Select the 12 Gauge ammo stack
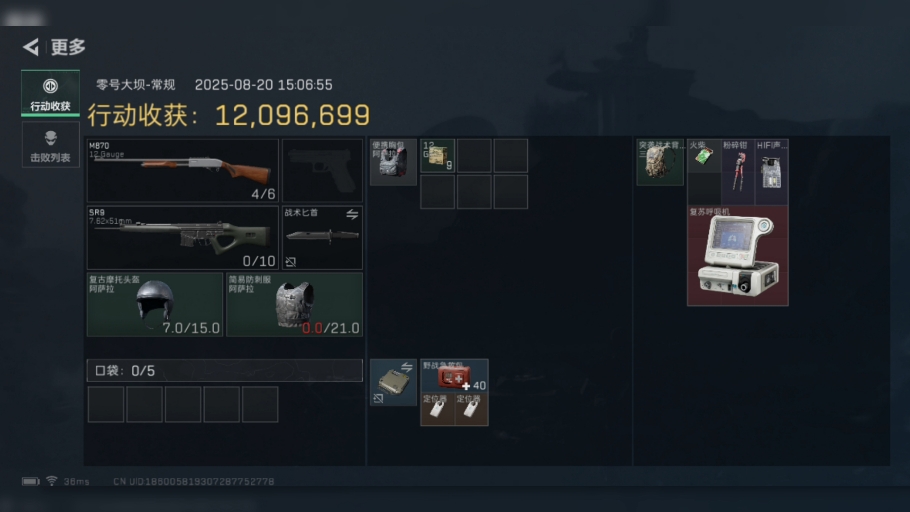The image size is (910, 512). 438,156
